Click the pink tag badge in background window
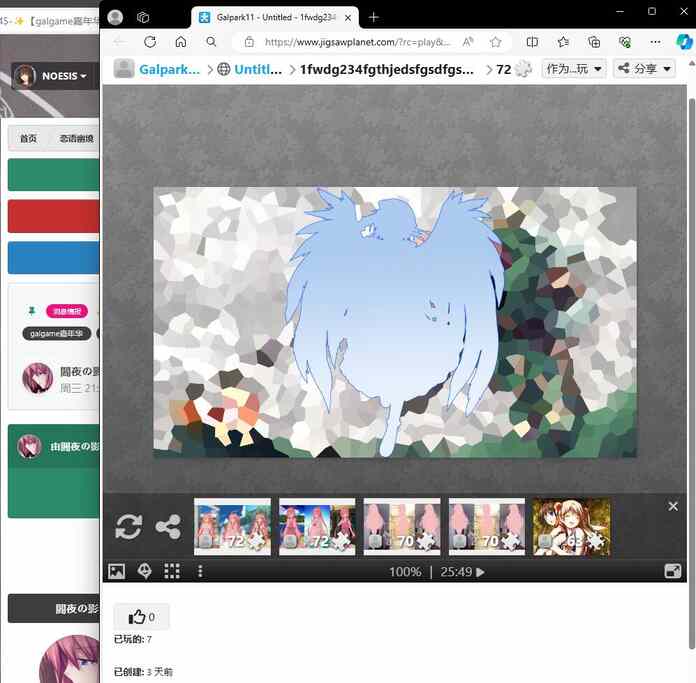 (x=67, y=311)
